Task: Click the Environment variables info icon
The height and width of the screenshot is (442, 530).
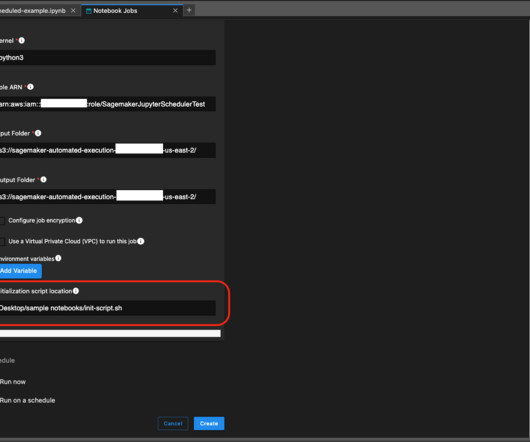Action: pyautogui.click(x=58, y=258)
